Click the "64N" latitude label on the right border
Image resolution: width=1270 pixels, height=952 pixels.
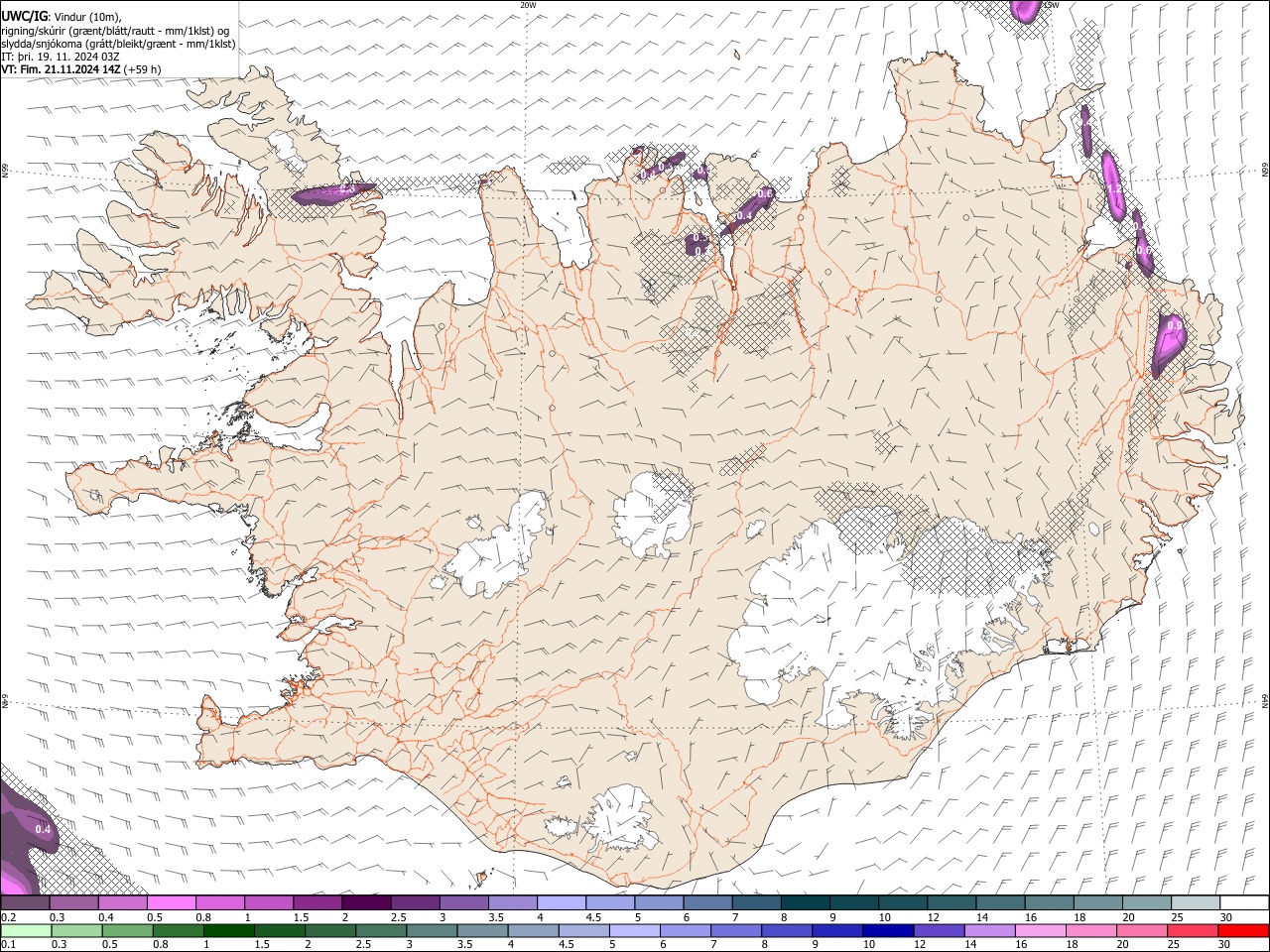[x=1265, y=700]
